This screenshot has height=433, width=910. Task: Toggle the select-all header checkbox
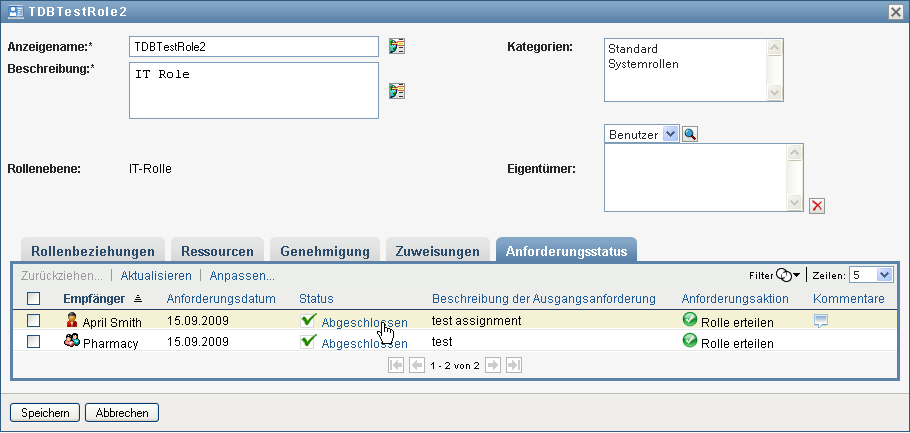tap(34, 298)
